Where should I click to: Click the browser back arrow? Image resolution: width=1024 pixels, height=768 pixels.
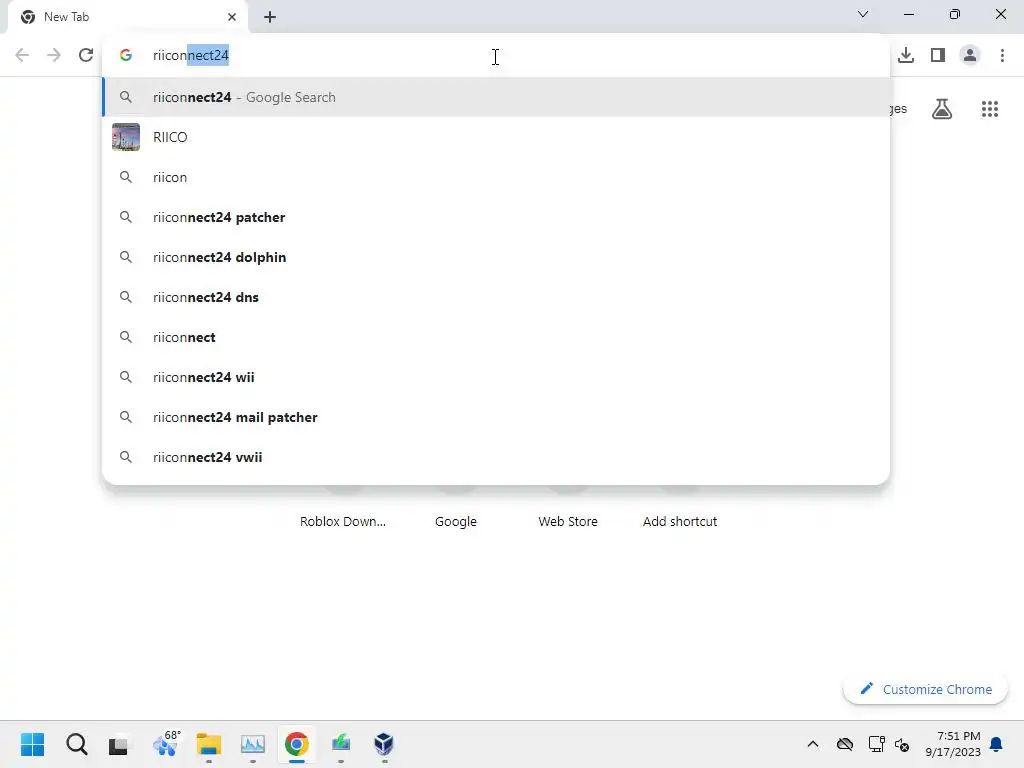coord(22,55)
